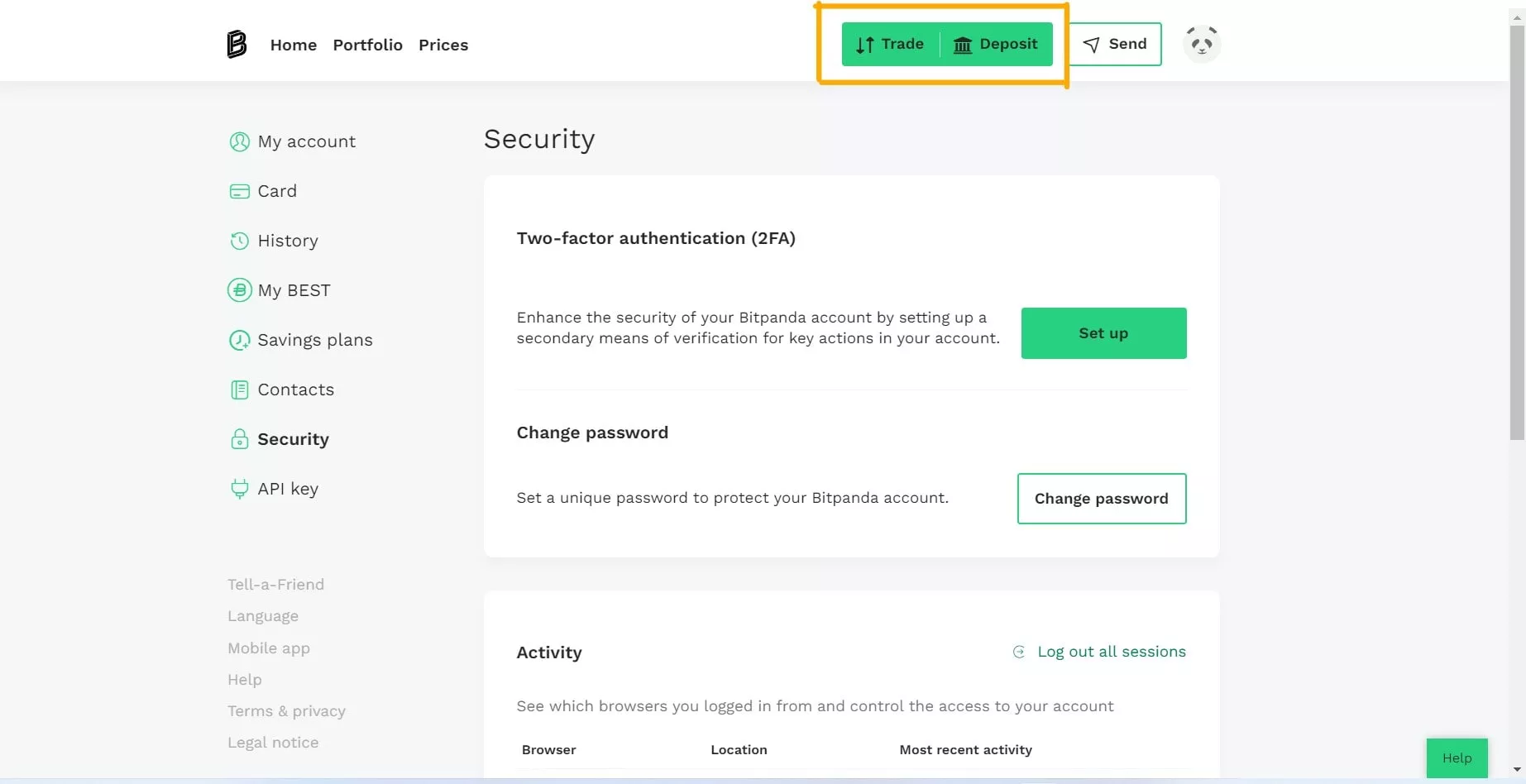Click the Savings plans icon
The width and height of the screenshot is (1526, 784).
pyautogui.click(x=239, y=340)
